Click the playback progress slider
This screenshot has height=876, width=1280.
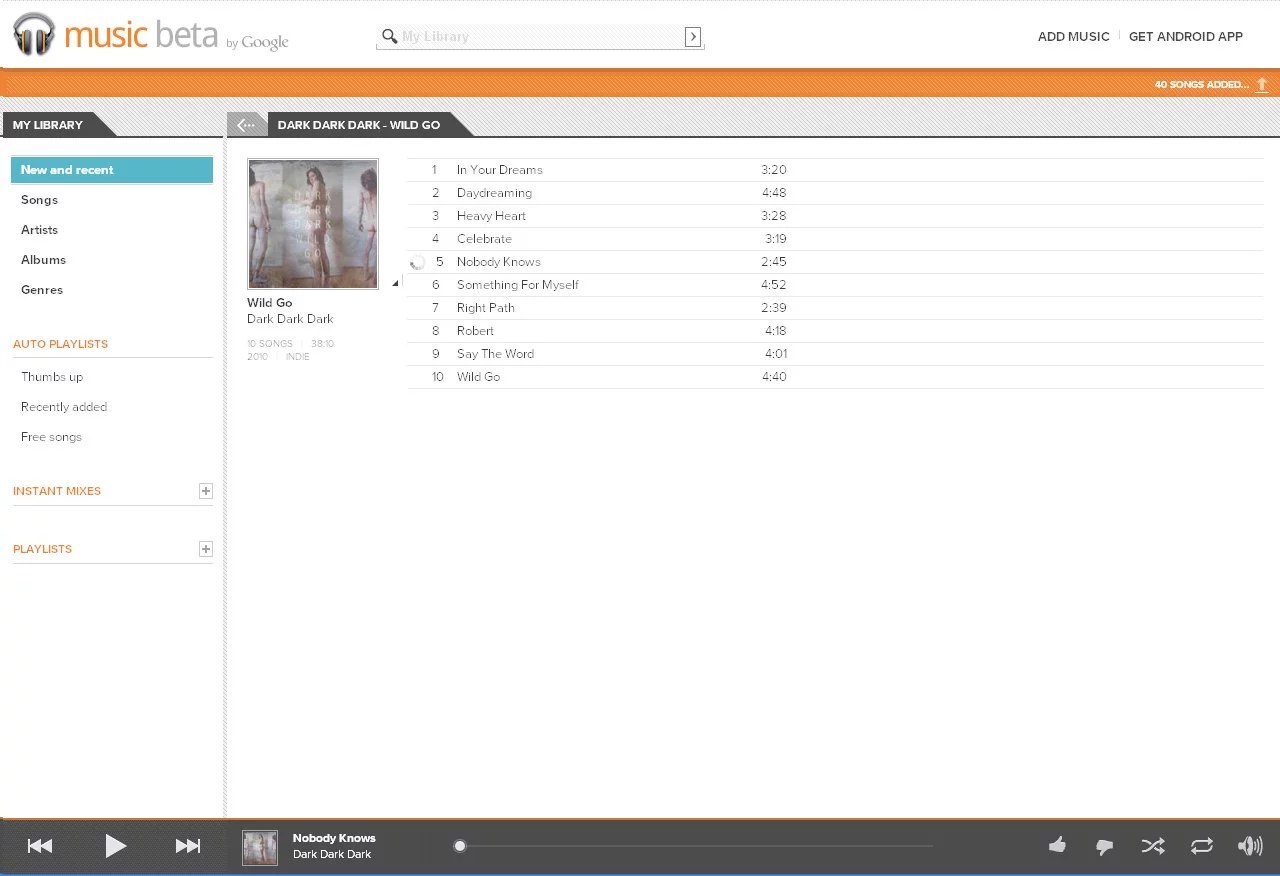point(695,846)
